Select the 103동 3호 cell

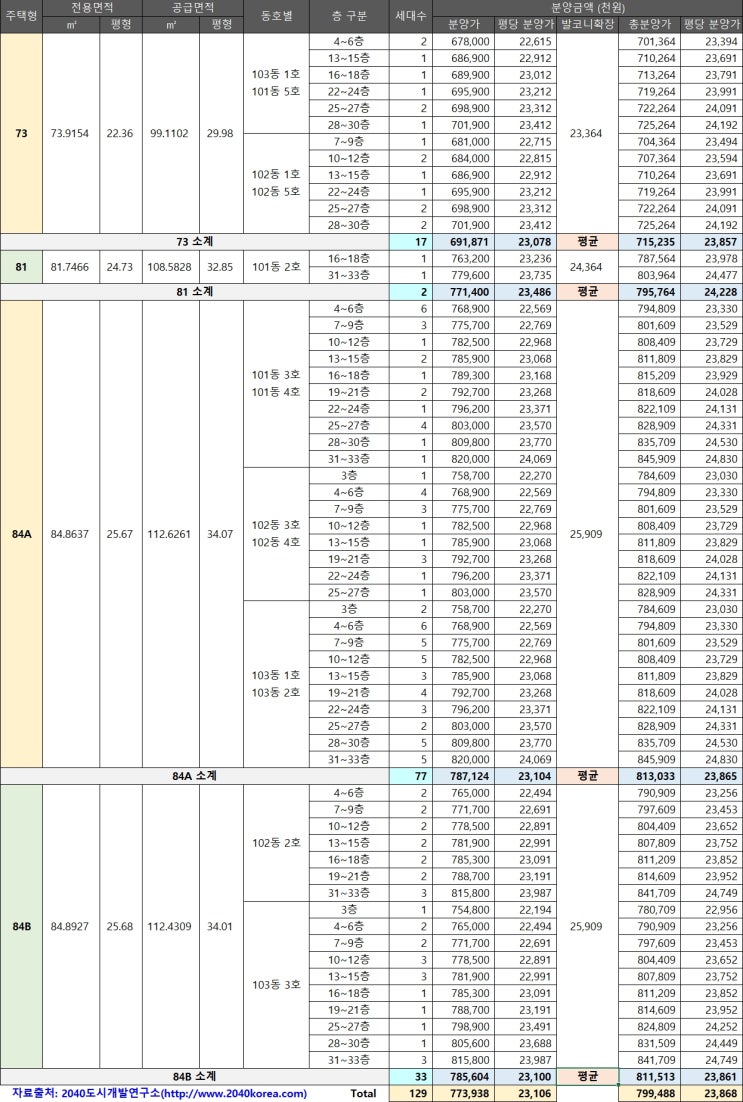[276, 985]
